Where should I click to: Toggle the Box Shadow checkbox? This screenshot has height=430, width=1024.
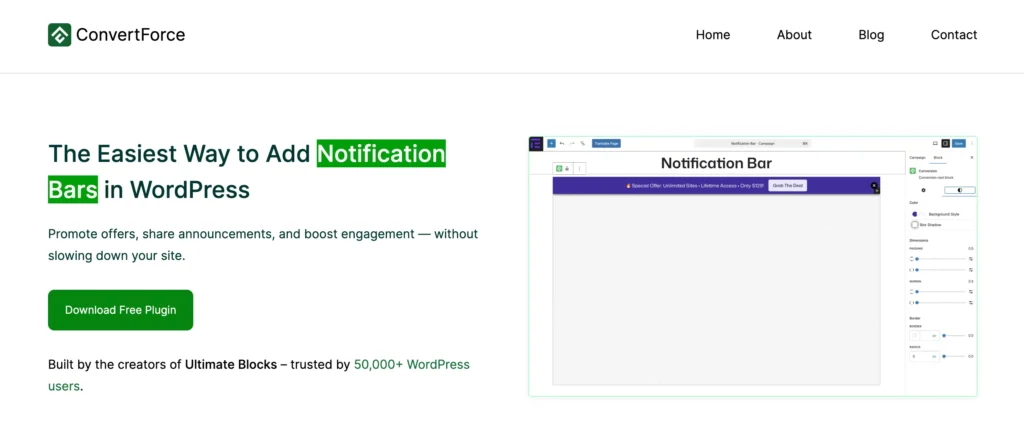coord(915,225)
